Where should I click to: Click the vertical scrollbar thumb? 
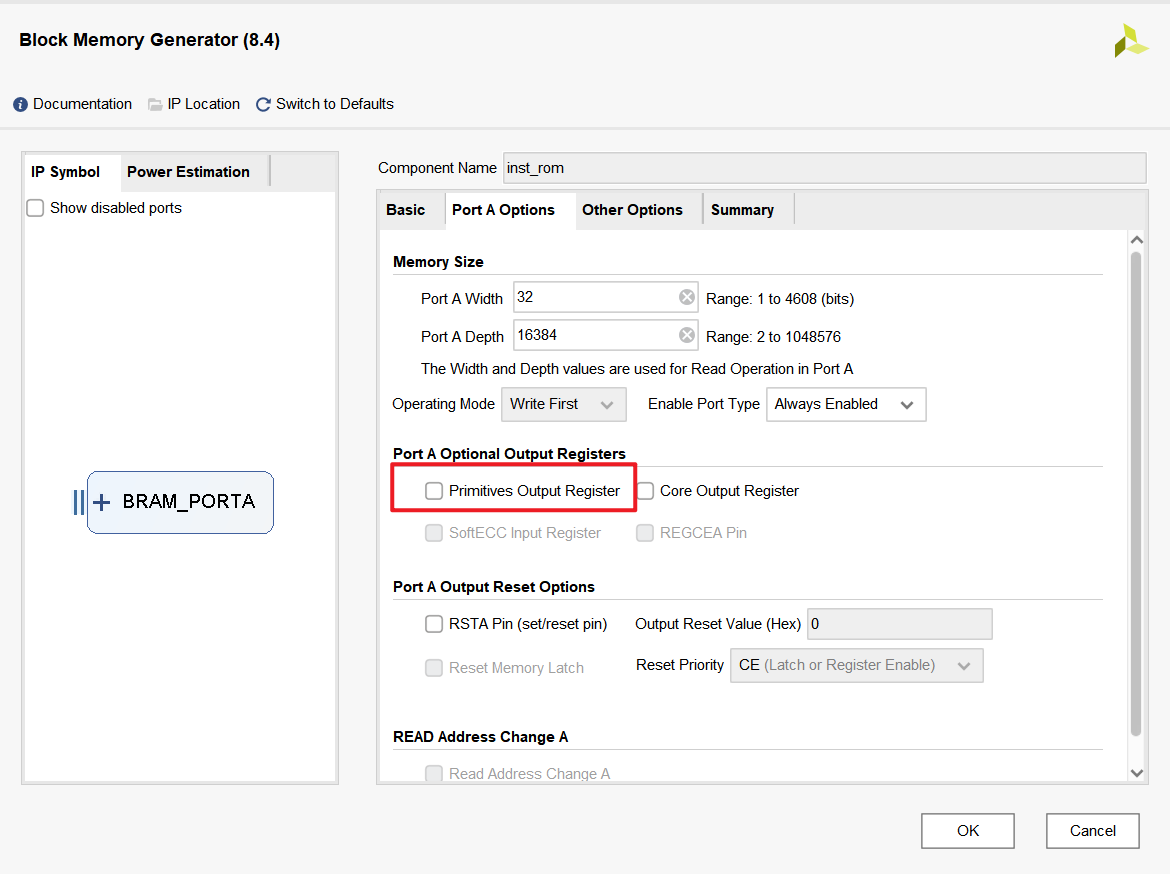click(x=1136, y=494)
